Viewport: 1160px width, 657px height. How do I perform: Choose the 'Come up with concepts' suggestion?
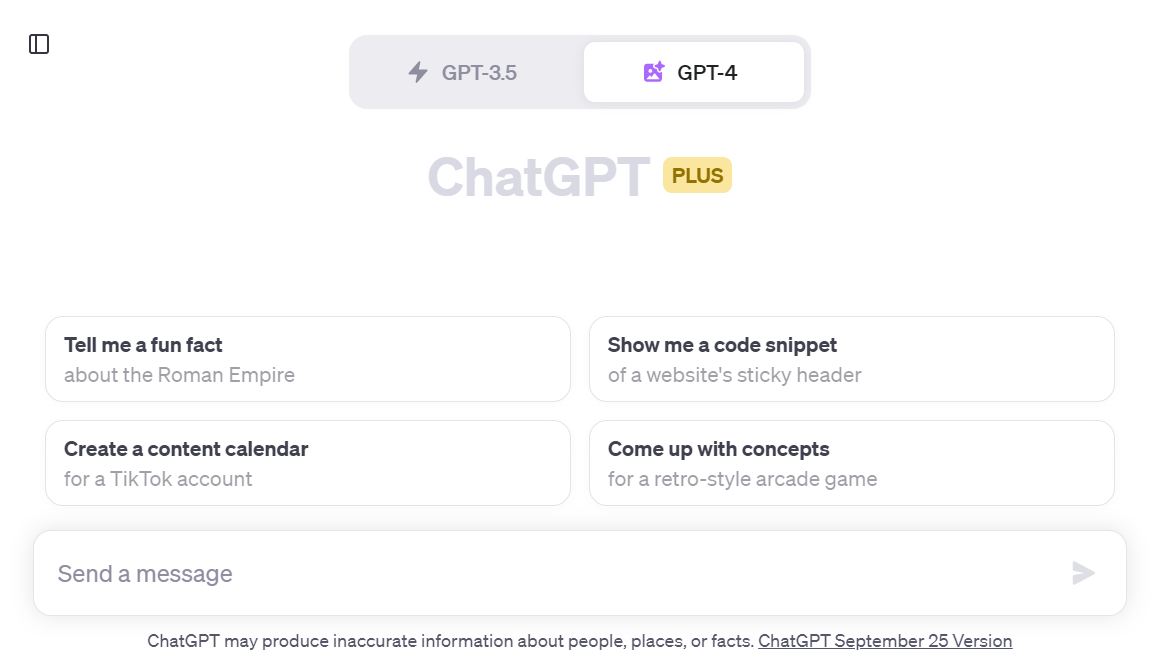coord(851,463)
